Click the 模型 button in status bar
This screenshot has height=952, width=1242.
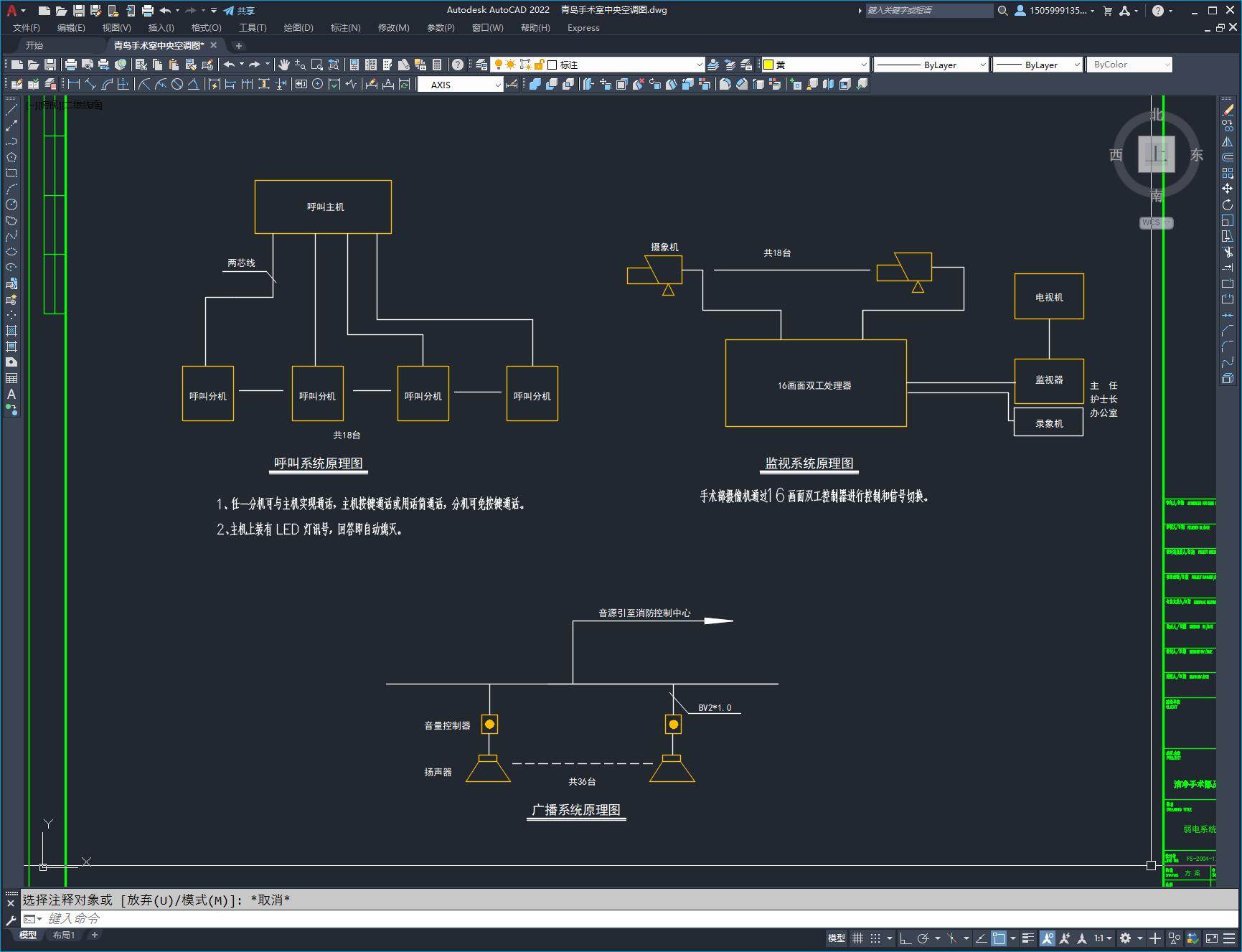click(x=837, y=938)
